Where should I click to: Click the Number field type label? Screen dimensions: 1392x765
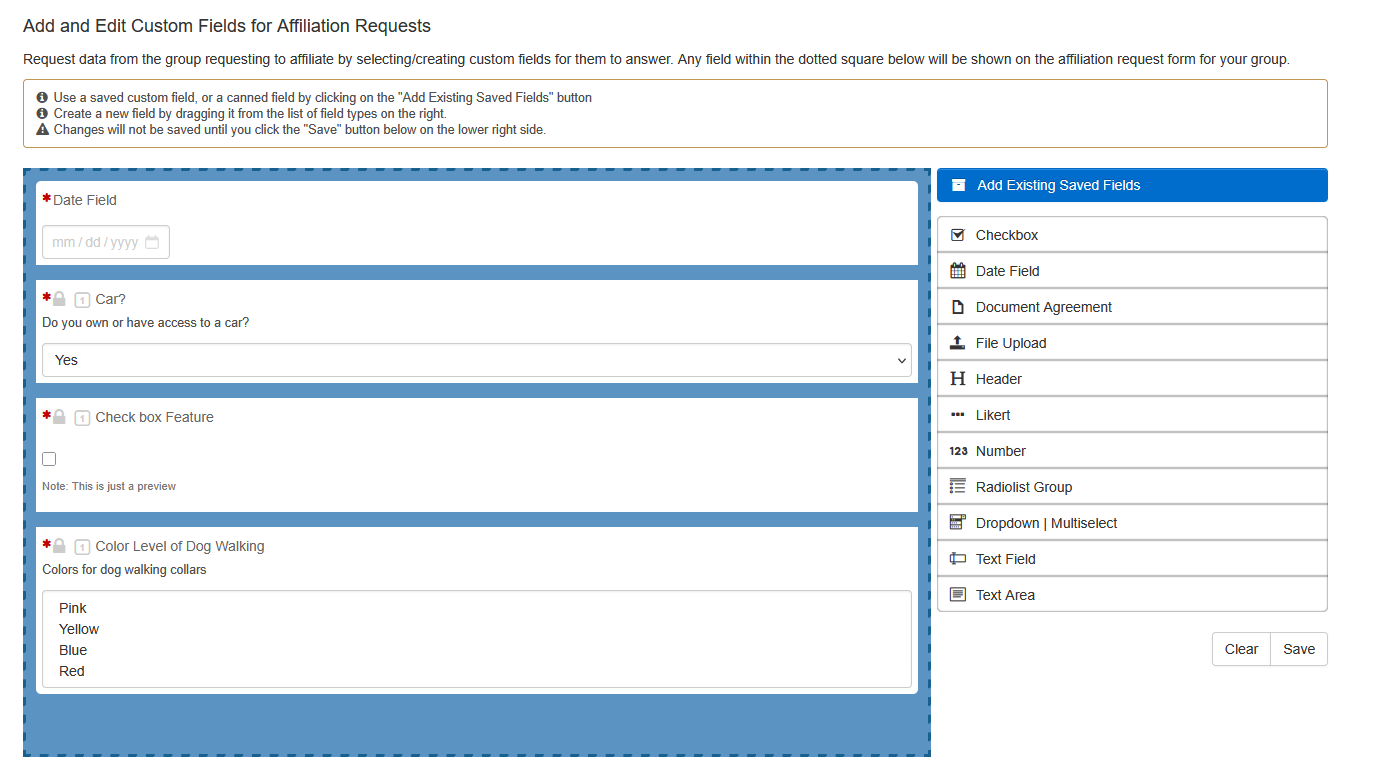pyautogui.click(x=1001, y=451)
